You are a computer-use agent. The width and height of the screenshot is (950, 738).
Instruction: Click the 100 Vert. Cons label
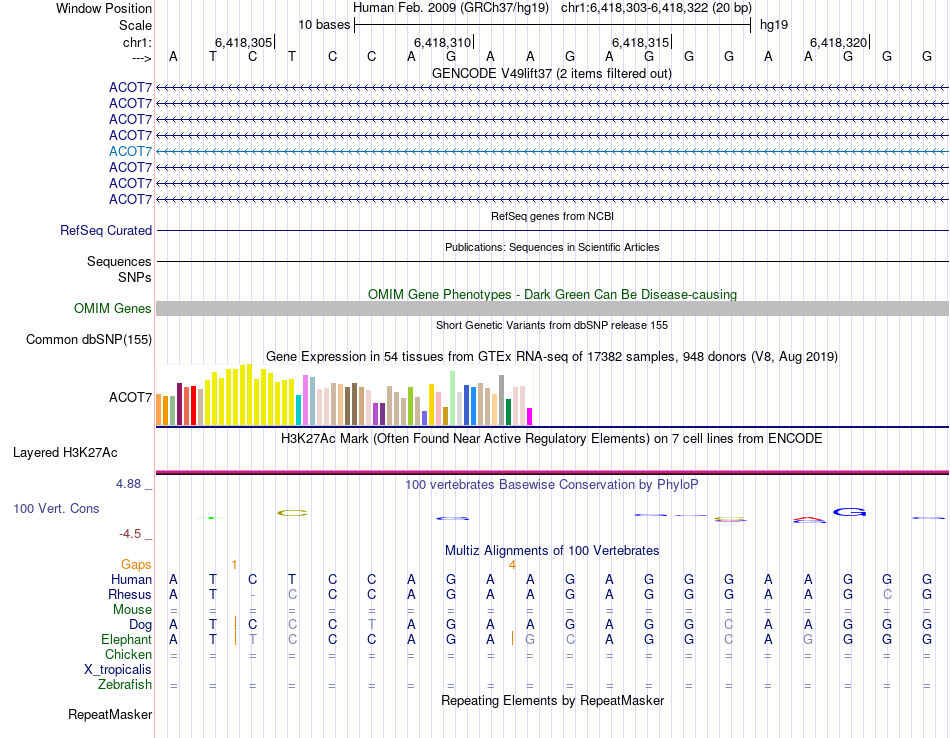click(x=56, y=509)
